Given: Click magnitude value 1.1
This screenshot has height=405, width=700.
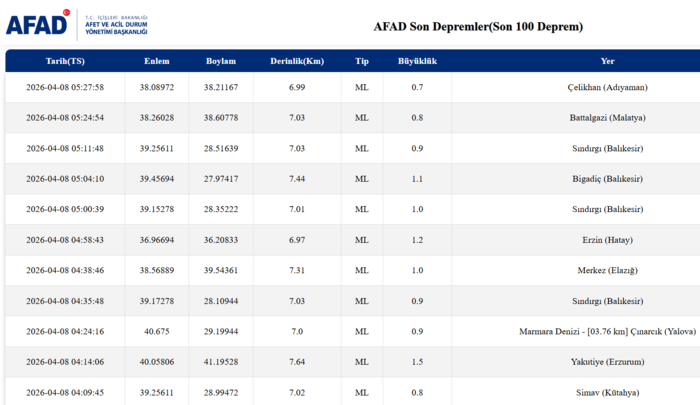Looking at the screenshot, I should pos(417,179).
